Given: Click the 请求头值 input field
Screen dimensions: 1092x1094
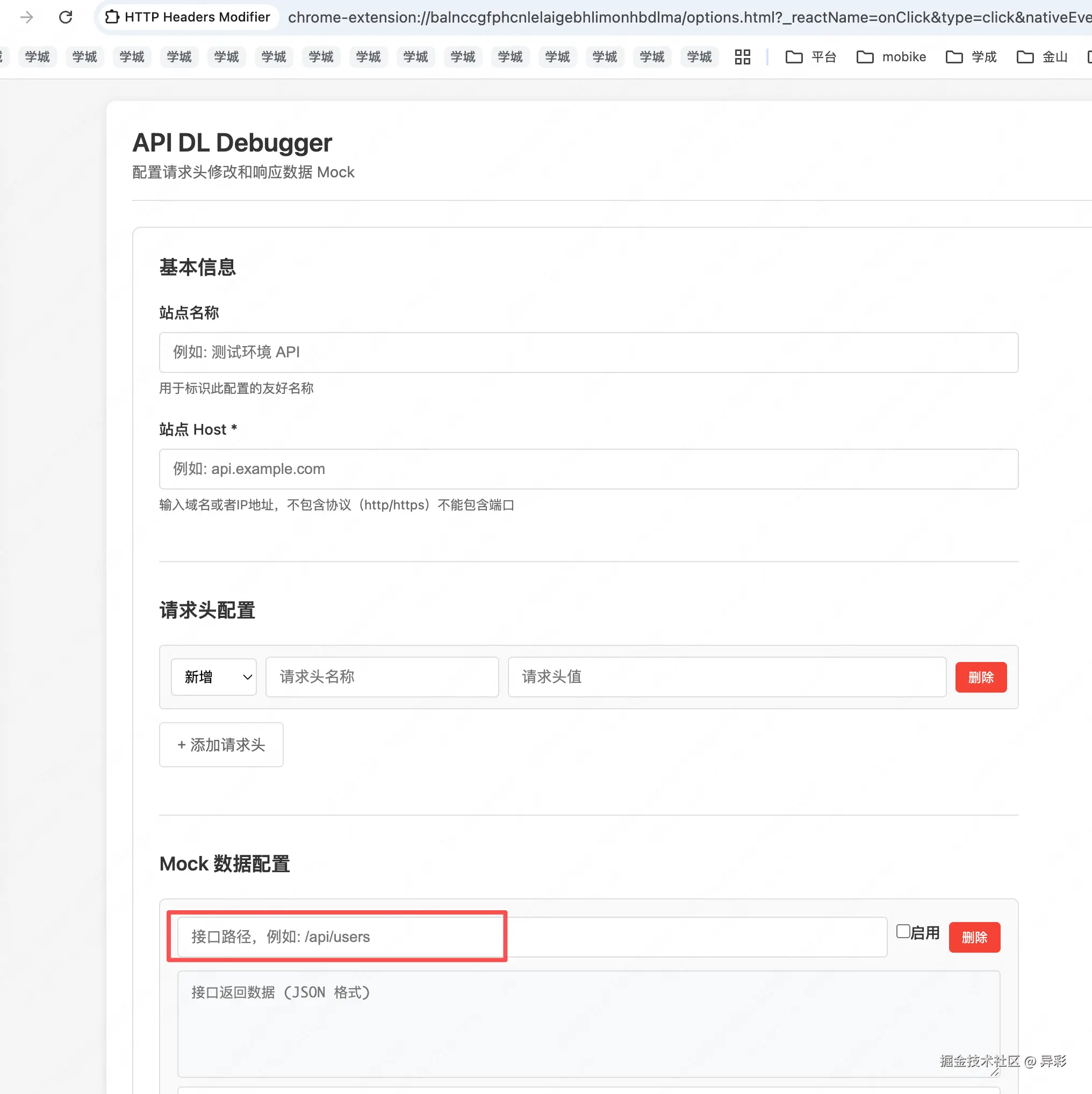Looking at the screenshot, I should coord(727,676).
